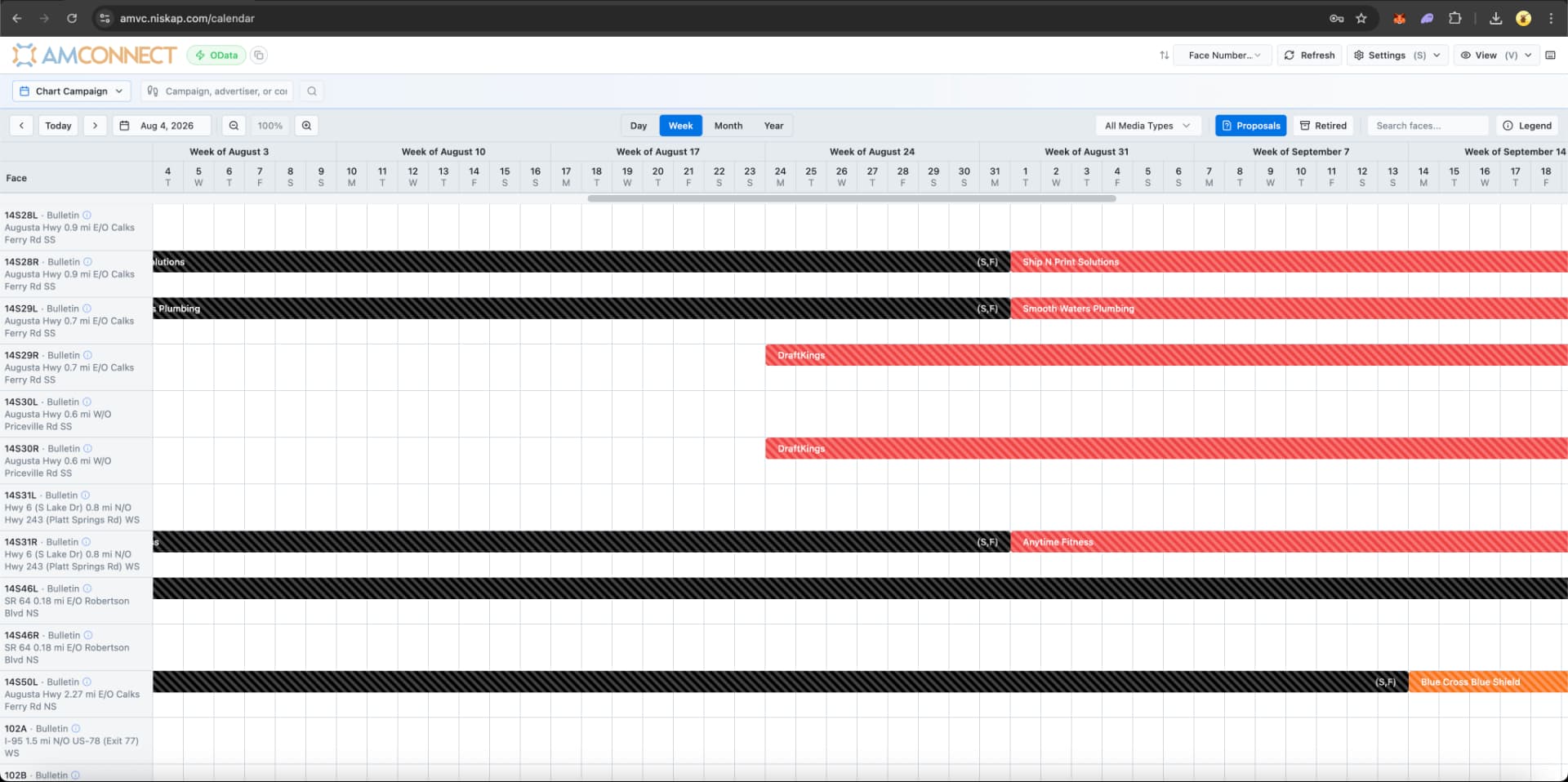This screenshot has height=782, width=1568.
Task: Switch to Day view
Action: tap(639, 126)
